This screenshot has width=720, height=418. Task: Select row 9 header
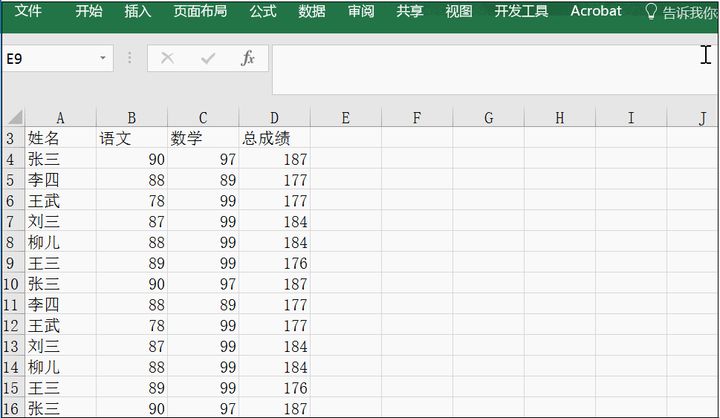pos(11,264)
